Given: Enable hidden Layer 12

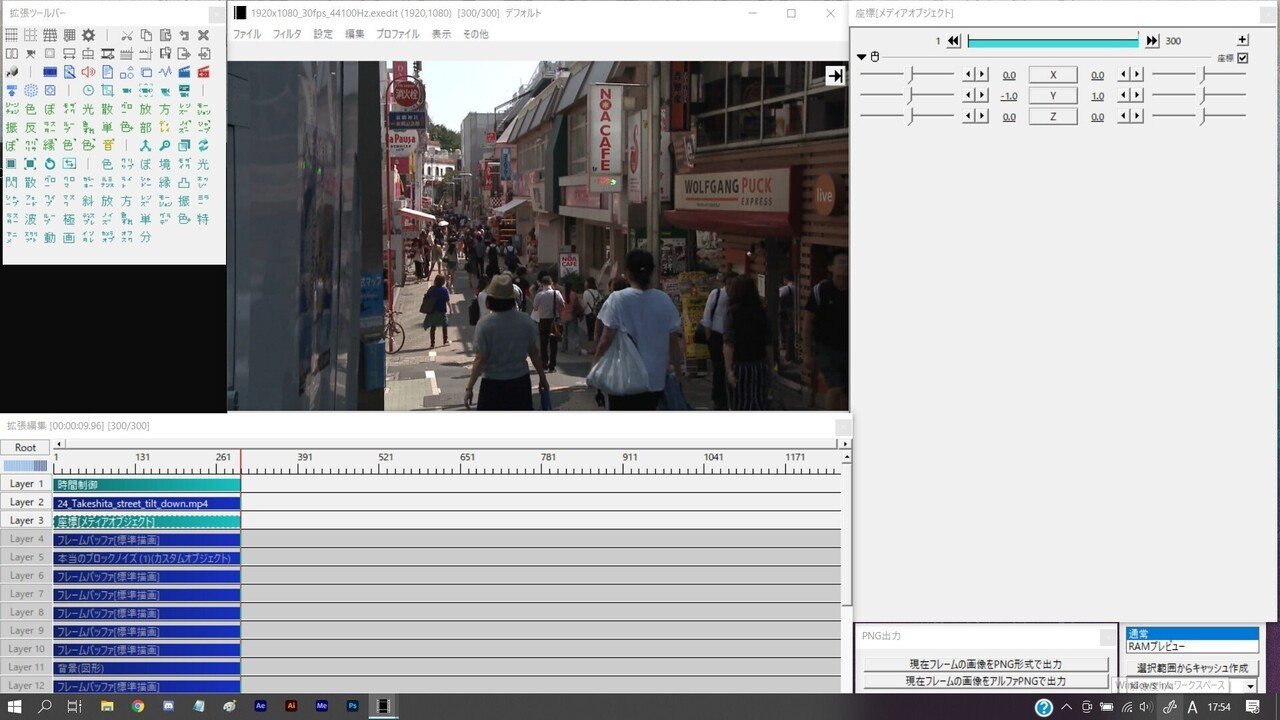Looking at the screenshot, I should click(x=25, y=685).
